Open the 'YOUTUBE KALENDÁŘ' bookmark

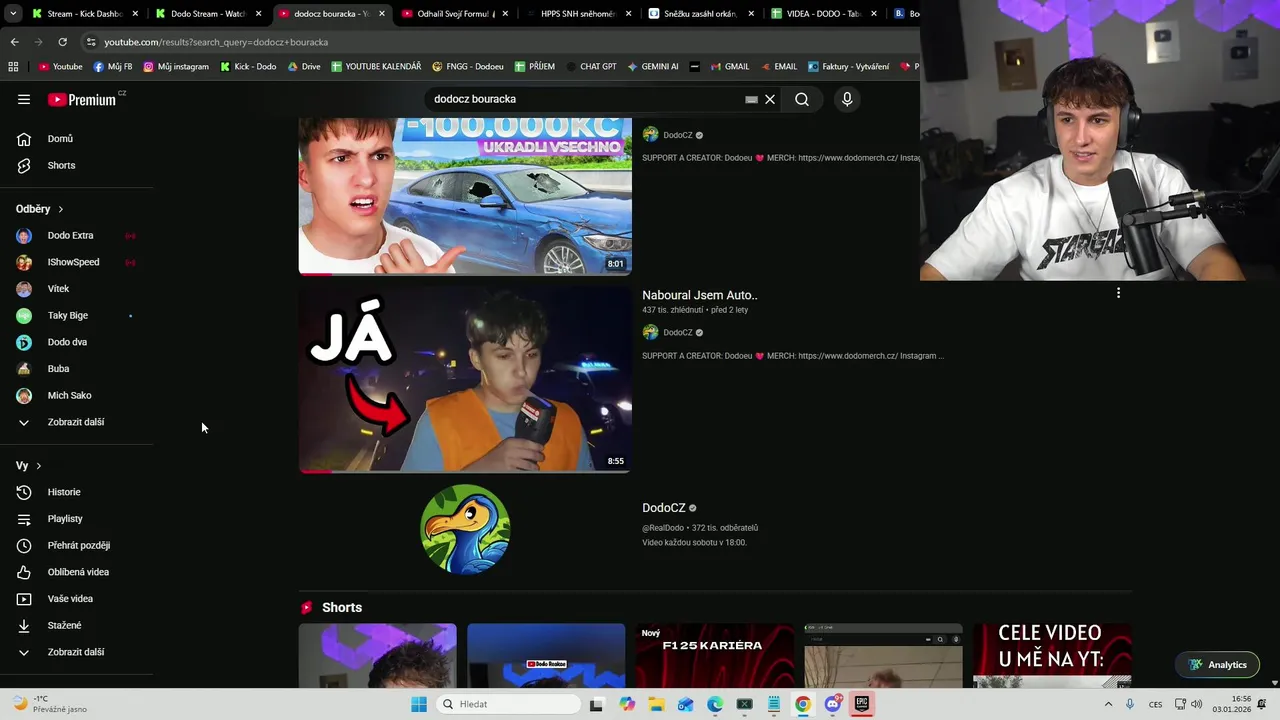point(376,67)
